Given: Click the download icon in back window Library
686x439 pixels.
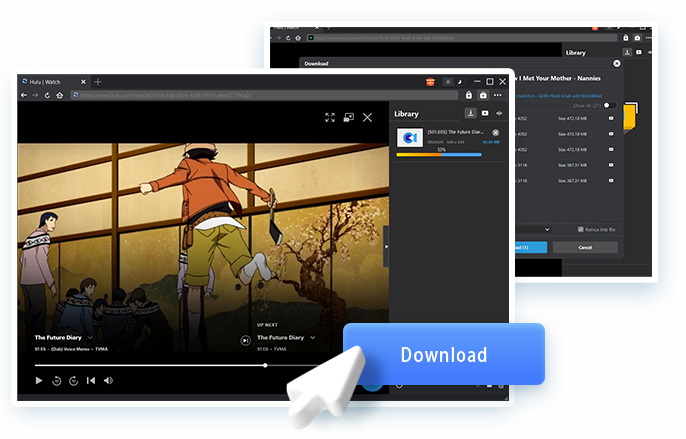Looking at the screenshot, I should 627,52.
